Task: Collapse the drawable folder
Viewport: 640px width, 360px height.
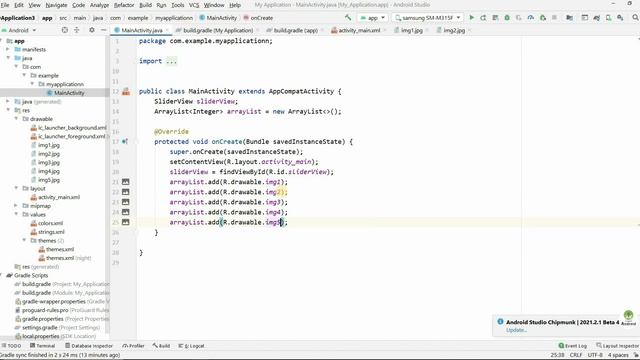Action: click(16, 119)
